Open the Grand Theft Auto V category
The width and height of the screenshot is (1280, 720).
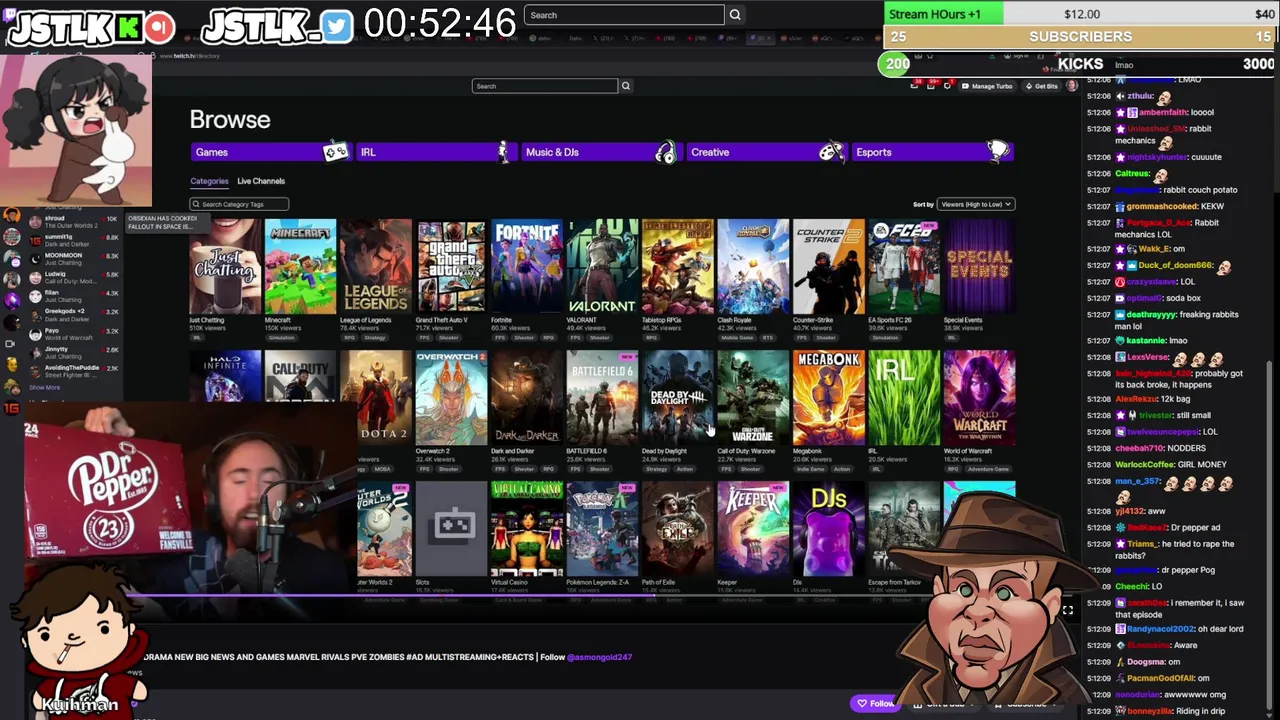(x=451, y=267)
